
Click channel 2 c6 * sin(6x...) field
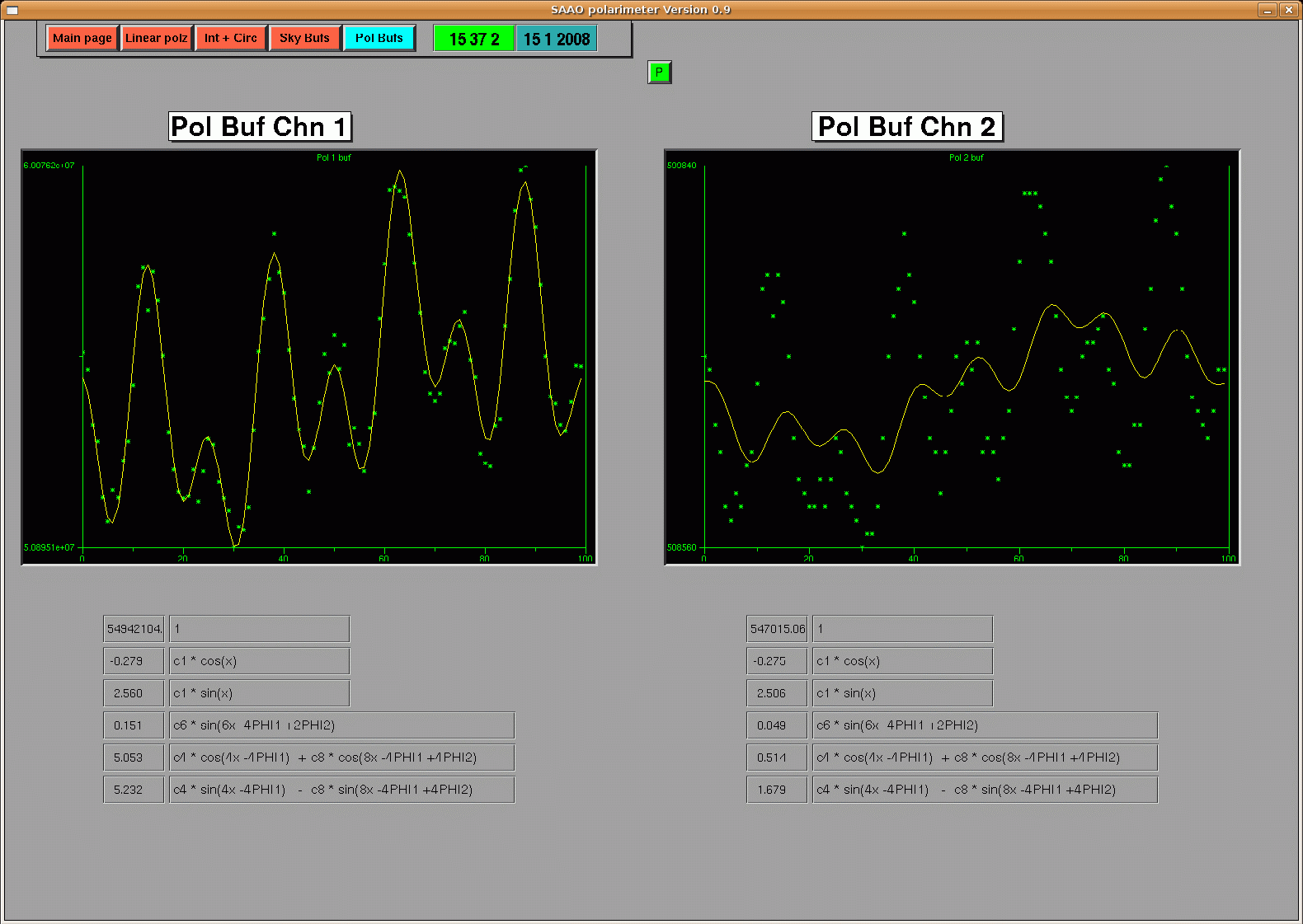[x=985, y=725]
